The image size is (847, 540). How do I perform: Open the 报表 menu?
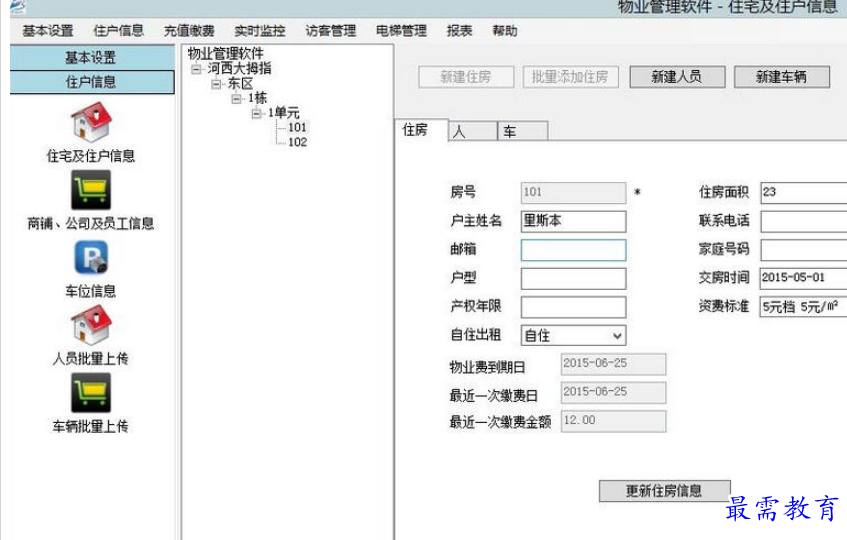[460, 31]
